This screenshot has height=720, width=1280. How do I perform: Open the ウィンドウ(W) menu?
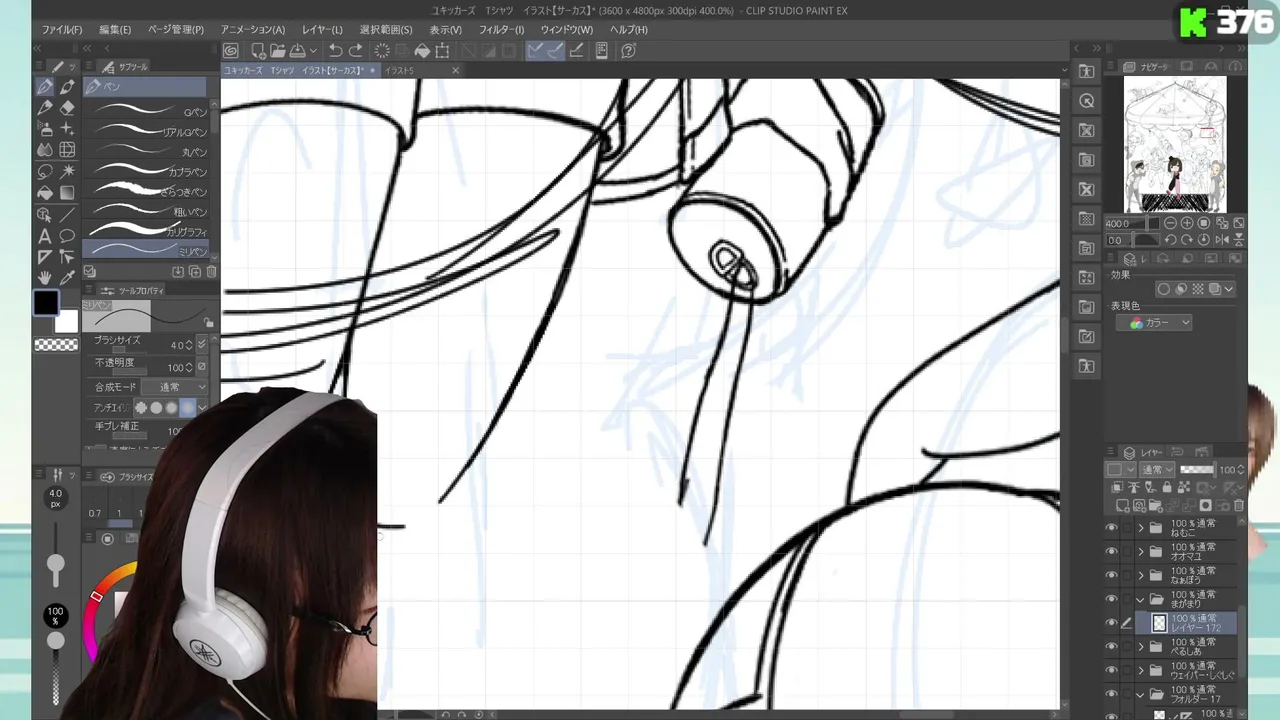[x=566, y=30]
